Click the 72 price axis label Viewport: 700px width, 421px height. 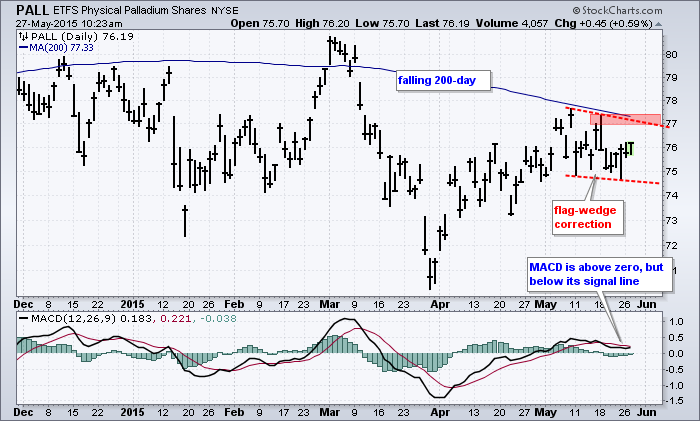[671, 246]
